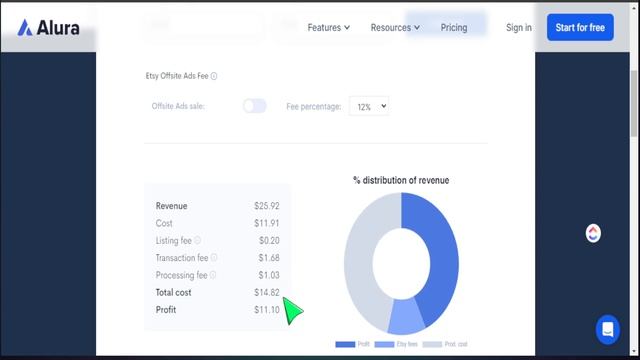Screen dimensions: 640x360
Task: Click the Sign in link
Action: click(519, 27)
